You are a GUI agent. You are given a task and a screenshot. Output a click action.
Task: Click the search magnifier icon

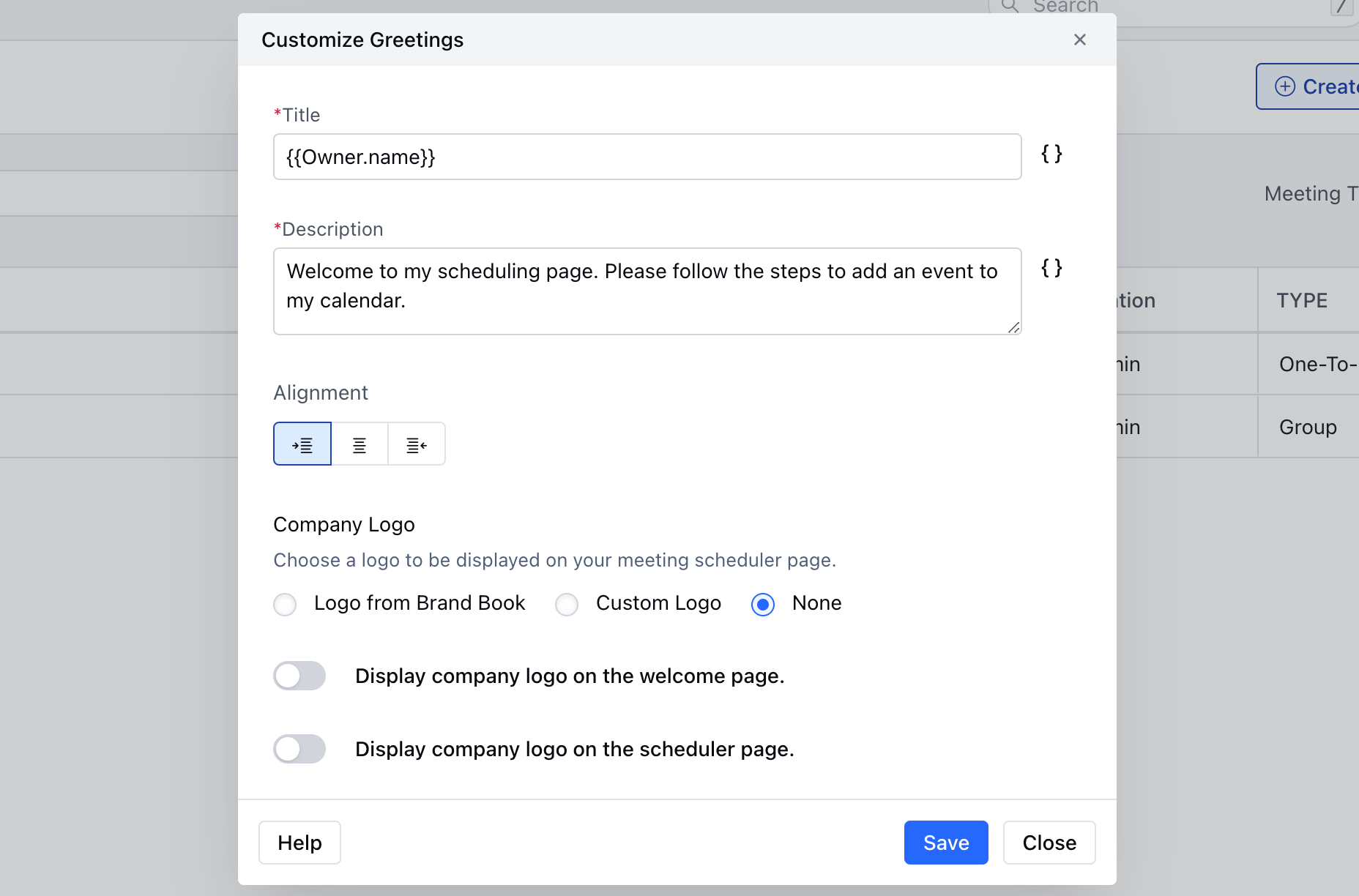pos(1010,6)
